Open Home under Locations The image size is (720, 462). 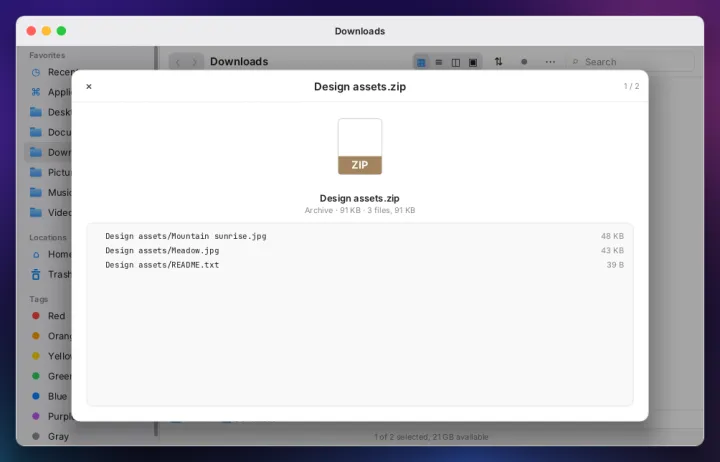point(50,254)
